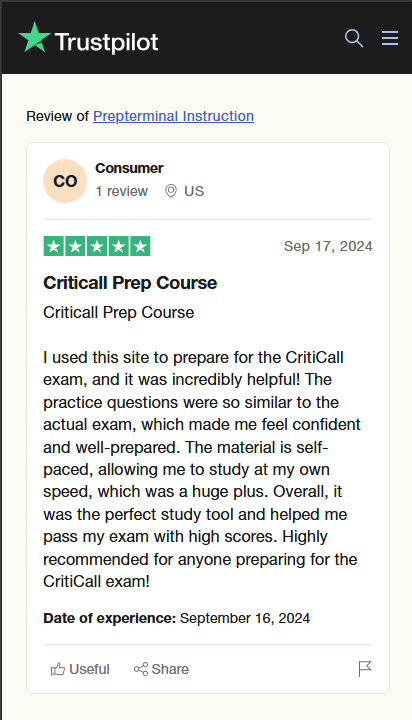The width and height of the screenshot is (412, 720).
Task: Click the US country label
Action: 194,191
